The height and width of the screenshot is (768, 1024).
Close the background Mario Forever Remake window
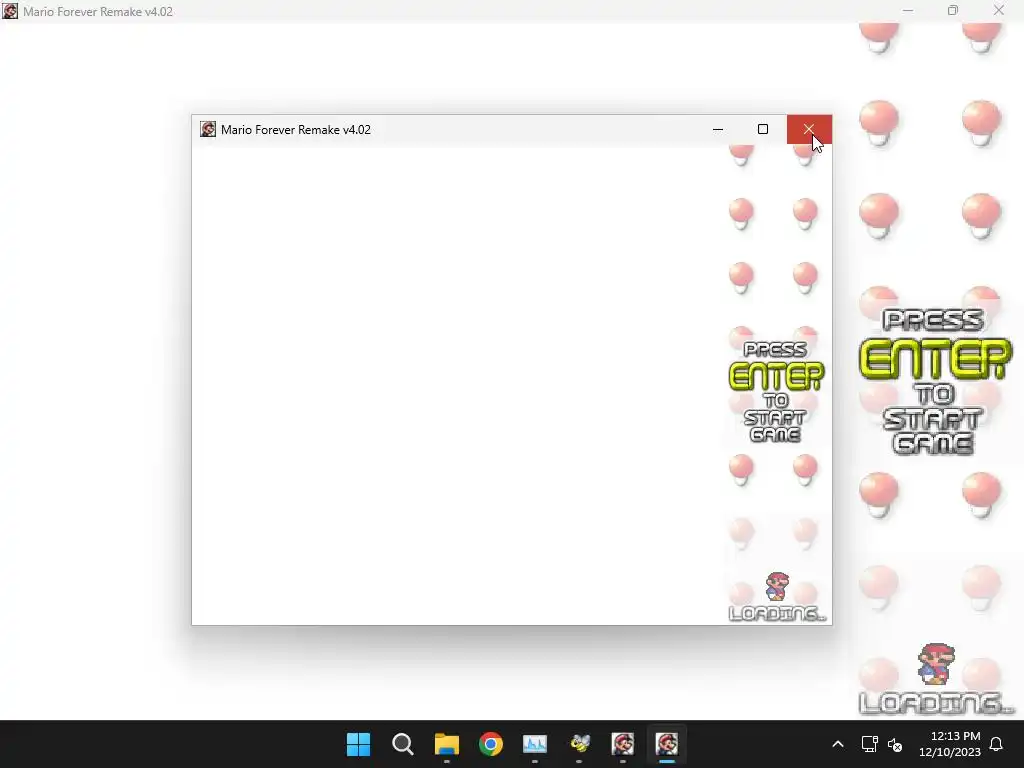point(999,10)
